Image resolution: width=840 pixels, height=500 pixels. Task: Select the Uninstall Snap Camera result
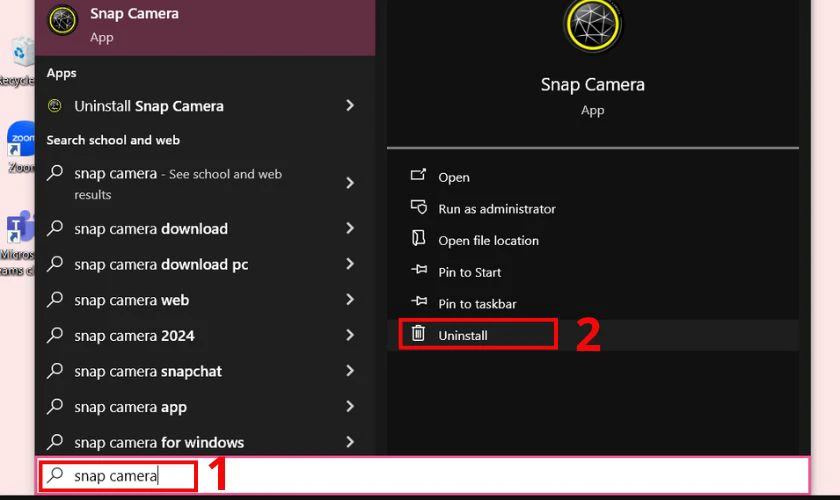tap(205, 106)
